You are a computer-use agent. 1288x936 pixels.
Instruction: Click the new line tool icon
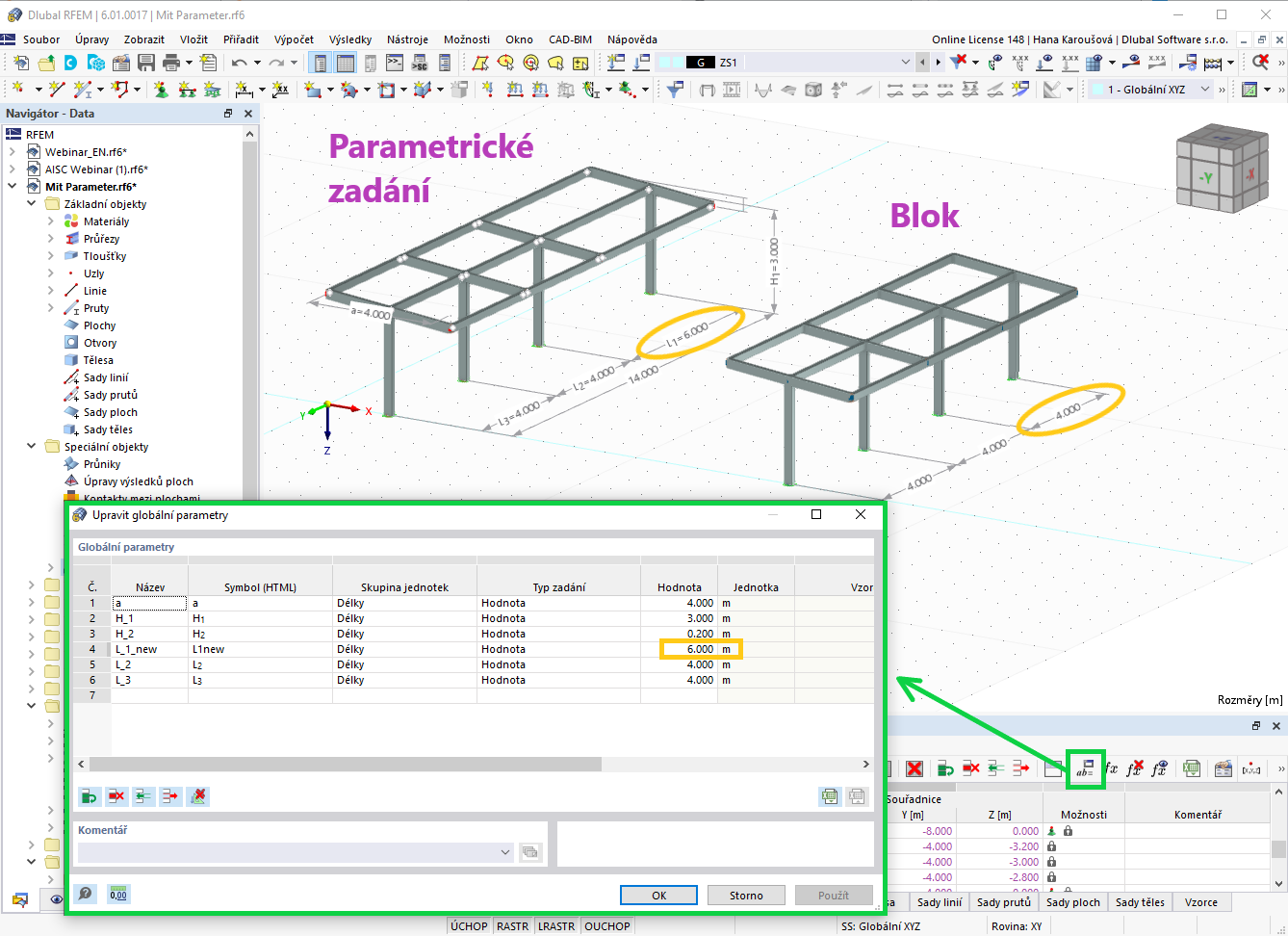pyautogui.click(x=57, y=90)
